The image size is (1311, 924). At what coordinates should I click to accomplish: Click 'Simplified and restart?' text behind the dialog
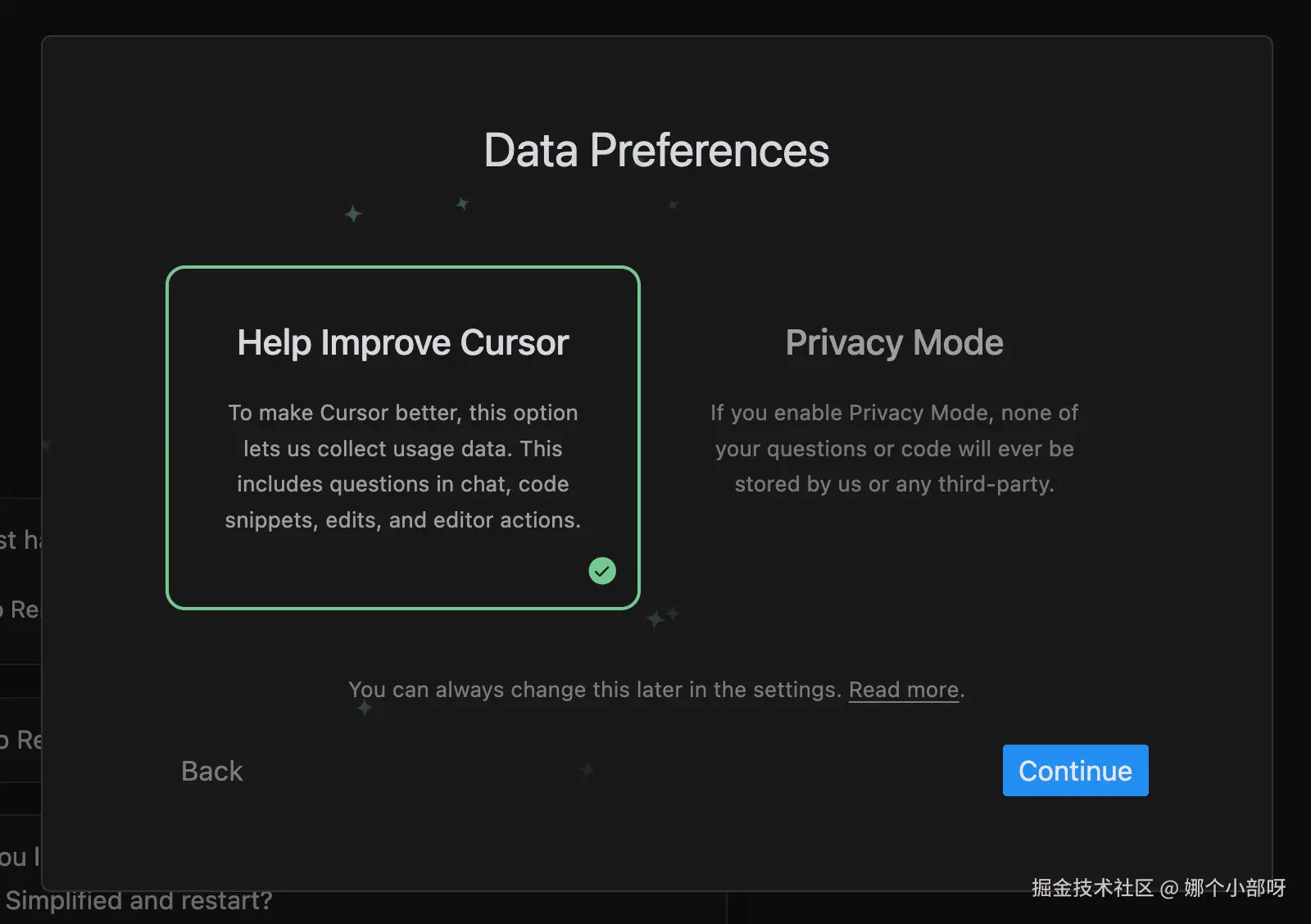[x=139, y=901]
